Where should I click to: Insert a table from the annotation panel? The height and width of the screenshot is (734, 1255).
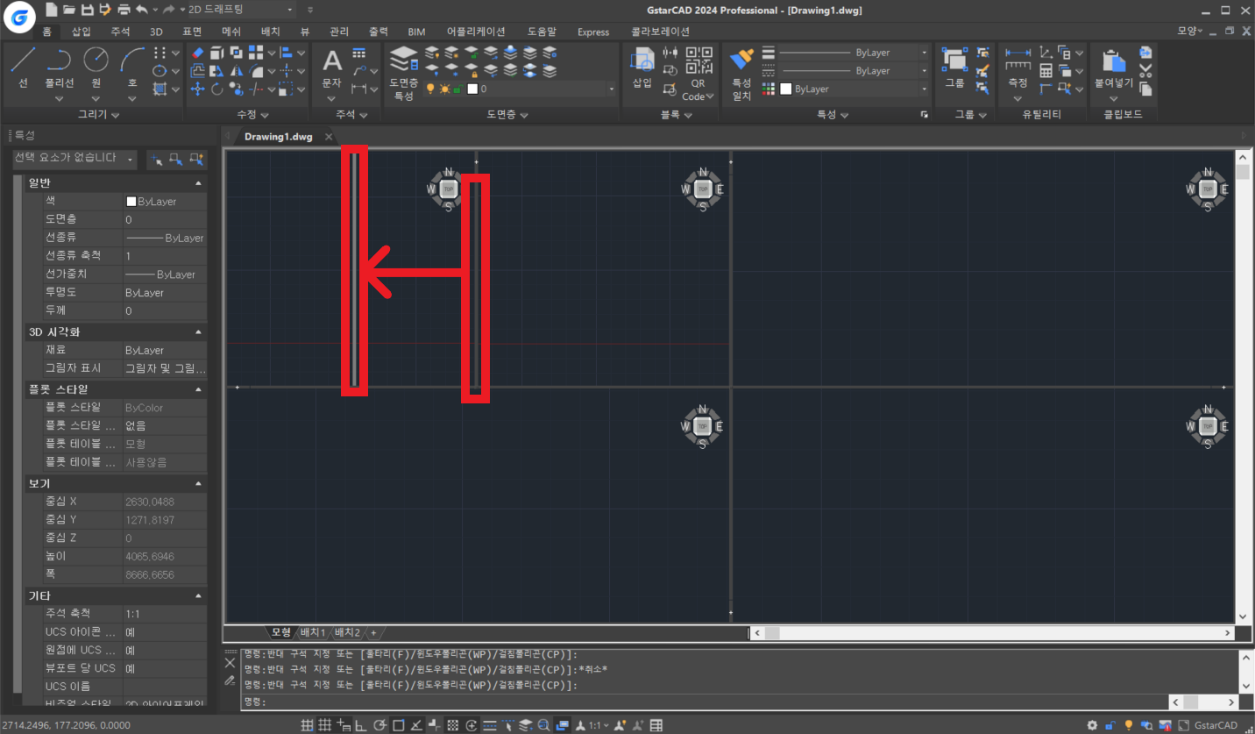(x=358, y=52)
